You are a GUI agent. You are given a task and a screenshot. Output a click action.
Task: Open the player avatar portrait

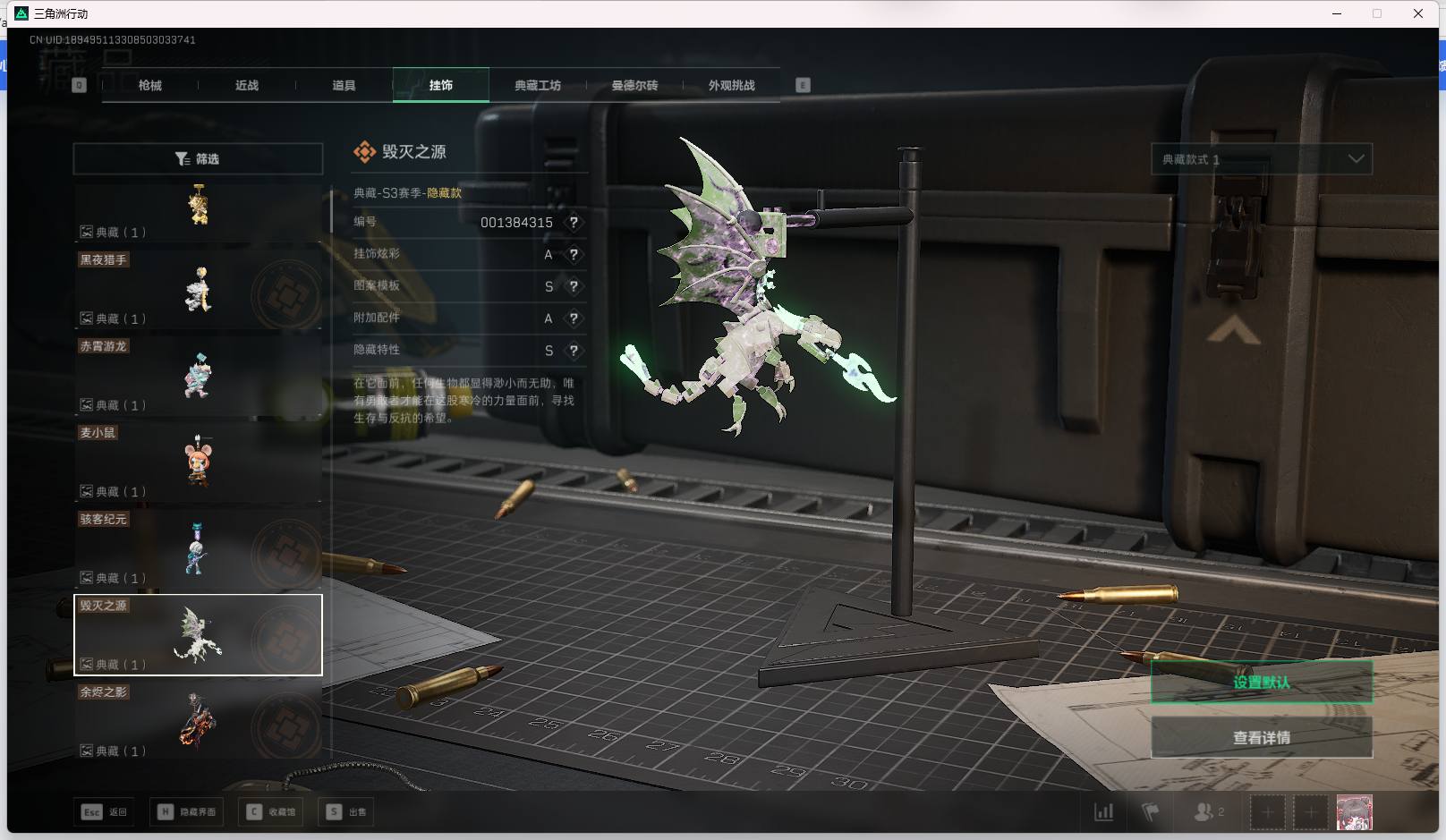1354,812
